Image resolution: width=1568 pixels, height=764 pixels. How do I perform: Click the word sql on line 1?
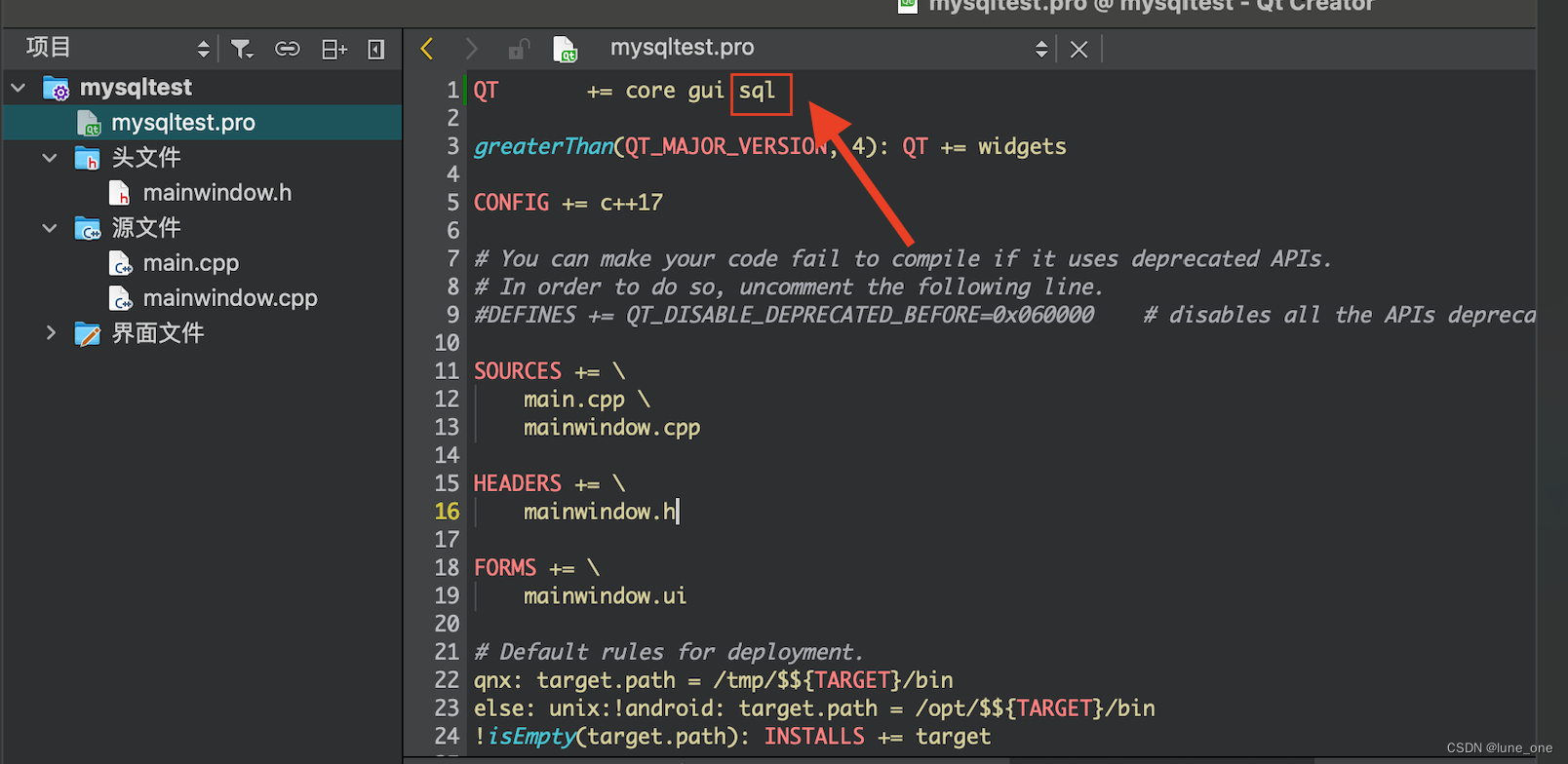click(757, 91)
